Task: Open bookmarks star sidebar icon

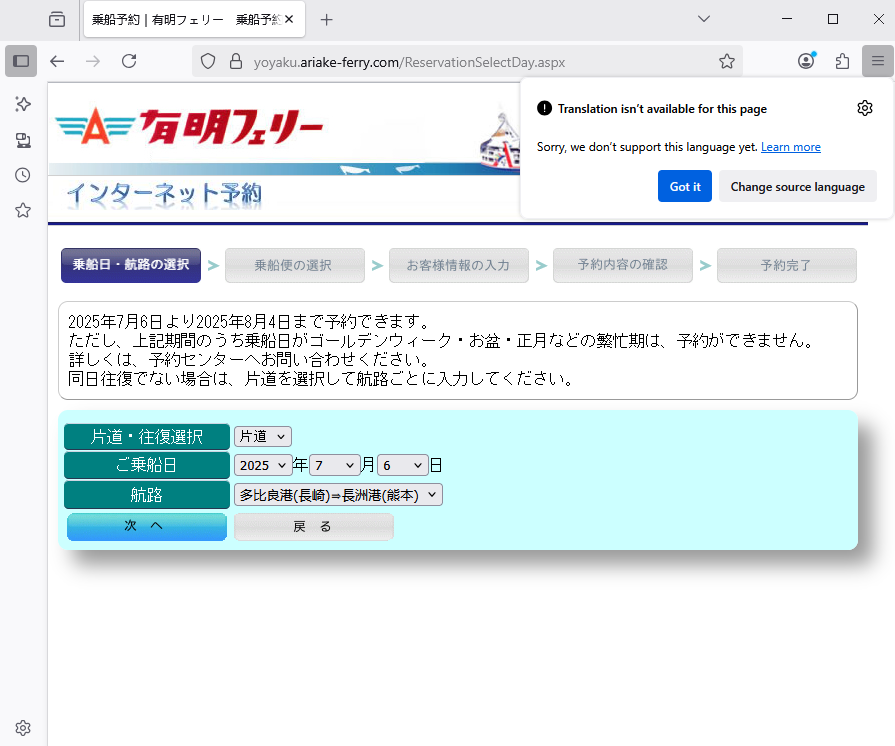Action: pos(23,211)
